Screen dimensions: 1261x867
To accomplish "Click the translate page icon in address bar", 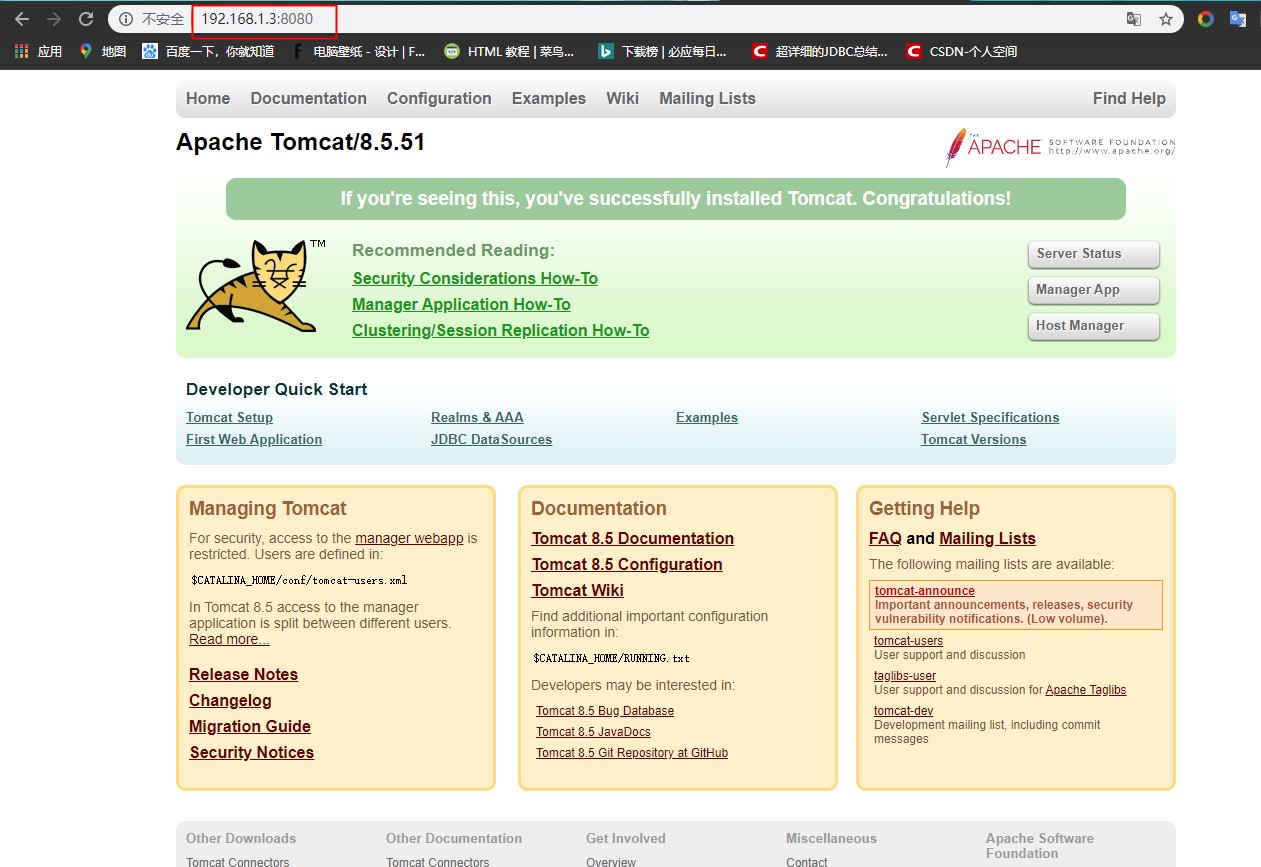I will 1133,19.
